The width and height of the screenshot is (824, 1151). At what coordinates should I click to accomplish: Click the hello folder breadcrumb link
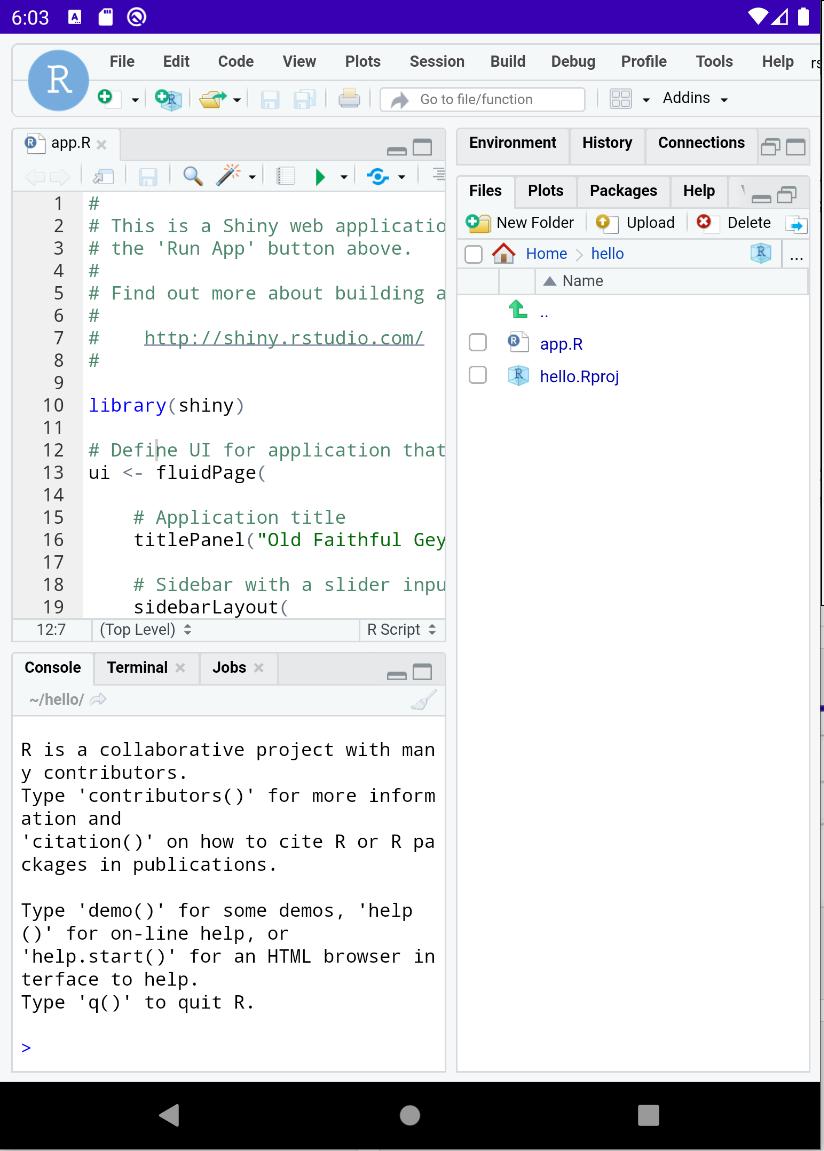607,254
